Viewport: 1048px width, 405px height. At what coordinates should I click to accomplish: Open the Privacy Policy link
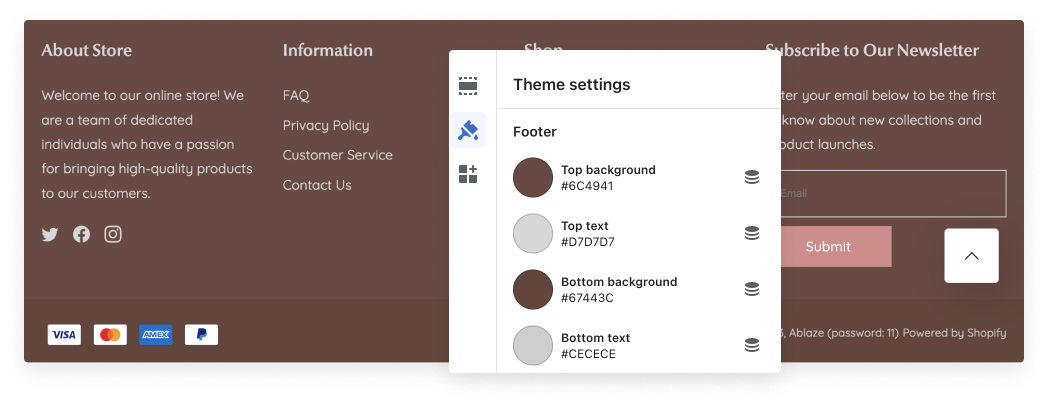point(325,126)
